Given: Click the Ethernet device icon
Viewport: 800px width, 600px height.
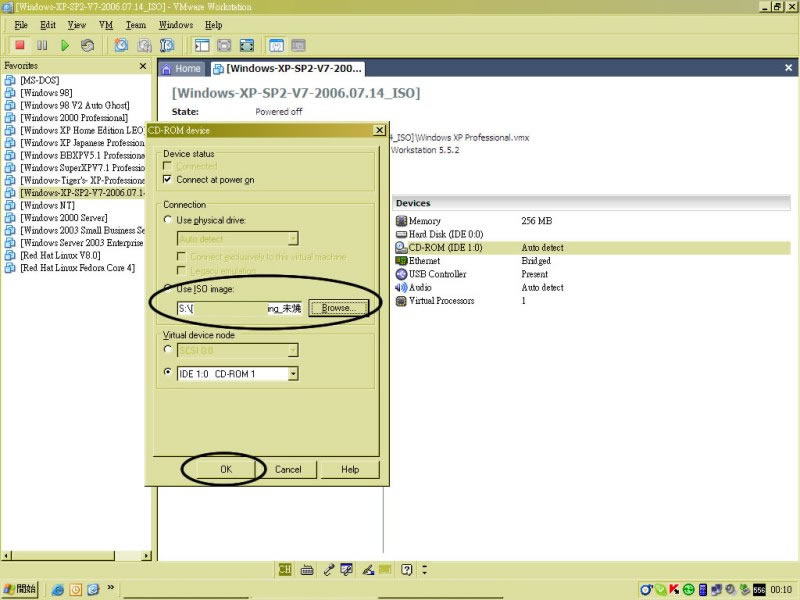Looking at the screenshot, I should pos(402,261).
